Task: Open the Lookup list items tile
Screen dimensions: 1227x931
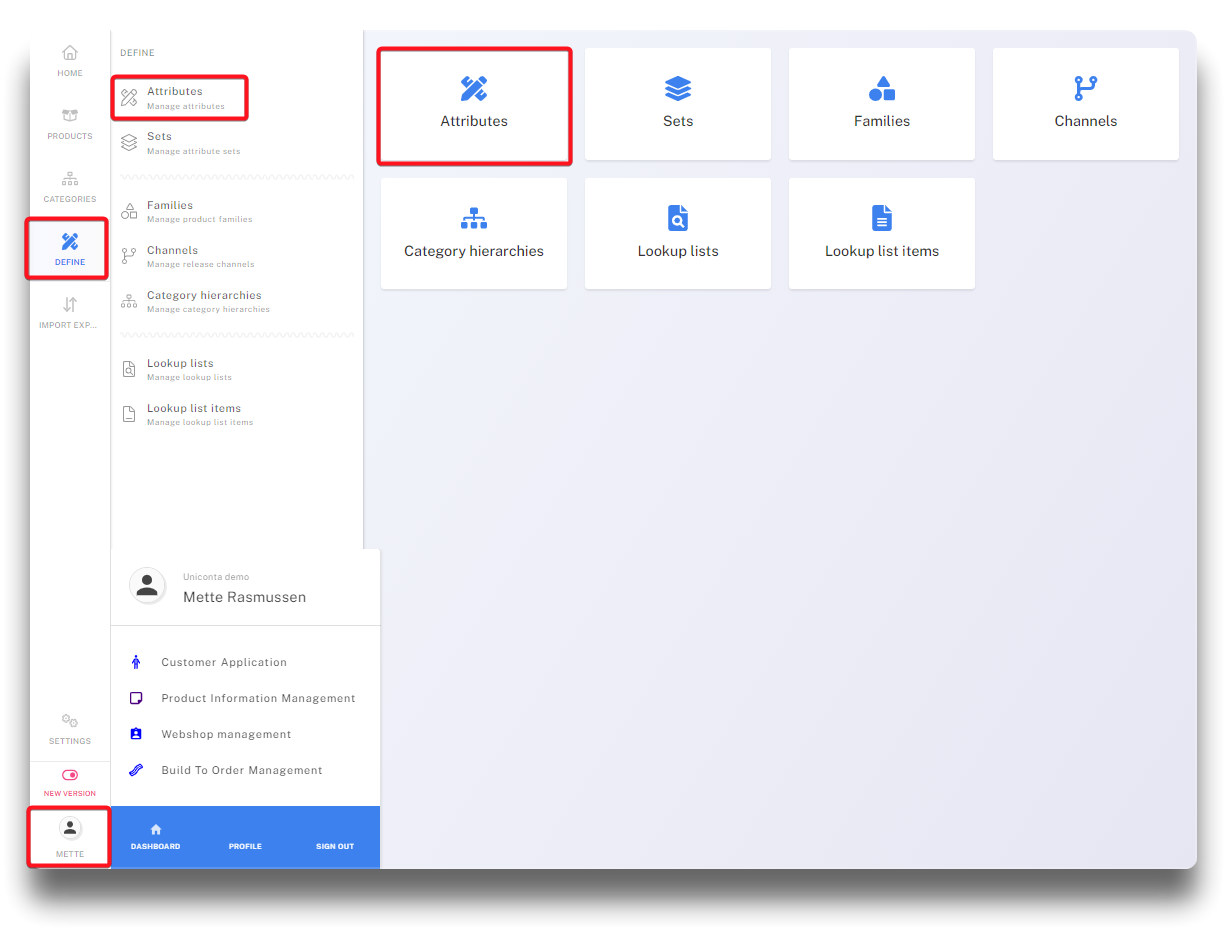Action: (881, 234)
